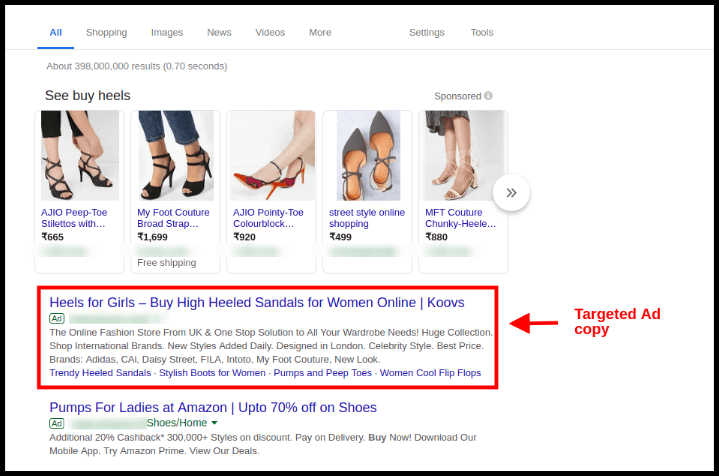The width and height of the screenshot is (719, 476).
Task: Click the Ad badge under Koovs title
Action: [x=57, y=318]
